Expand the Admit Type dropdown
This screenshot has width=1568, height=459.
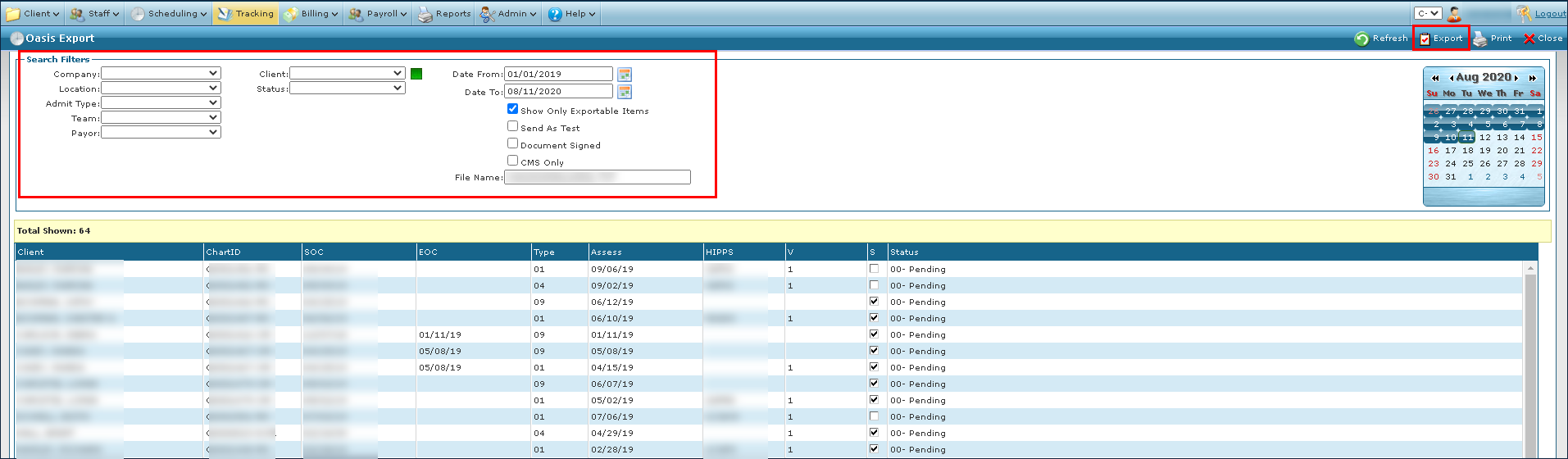tap(161, 102)
